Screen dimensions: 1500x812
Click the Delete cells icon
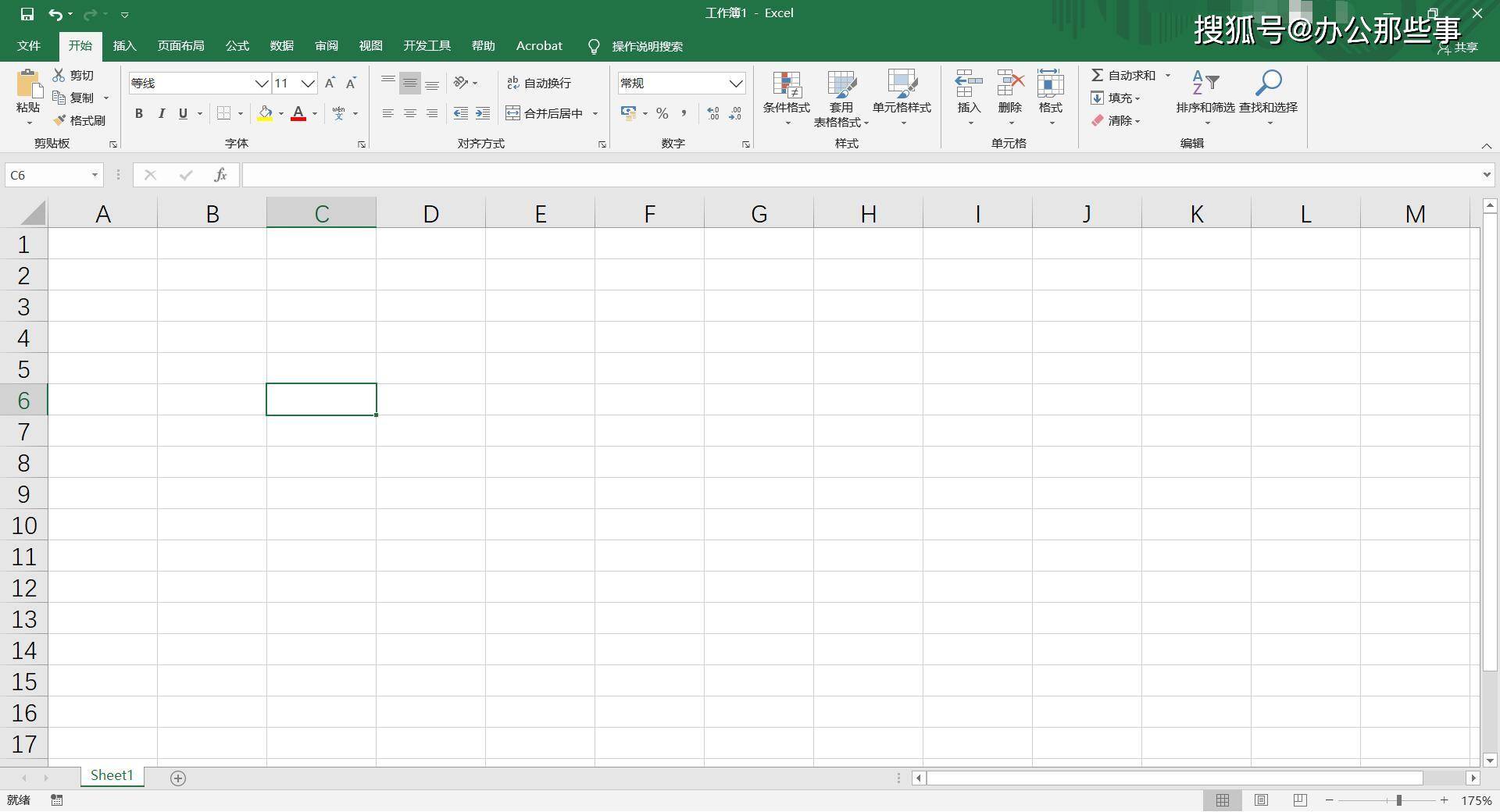1010,83
